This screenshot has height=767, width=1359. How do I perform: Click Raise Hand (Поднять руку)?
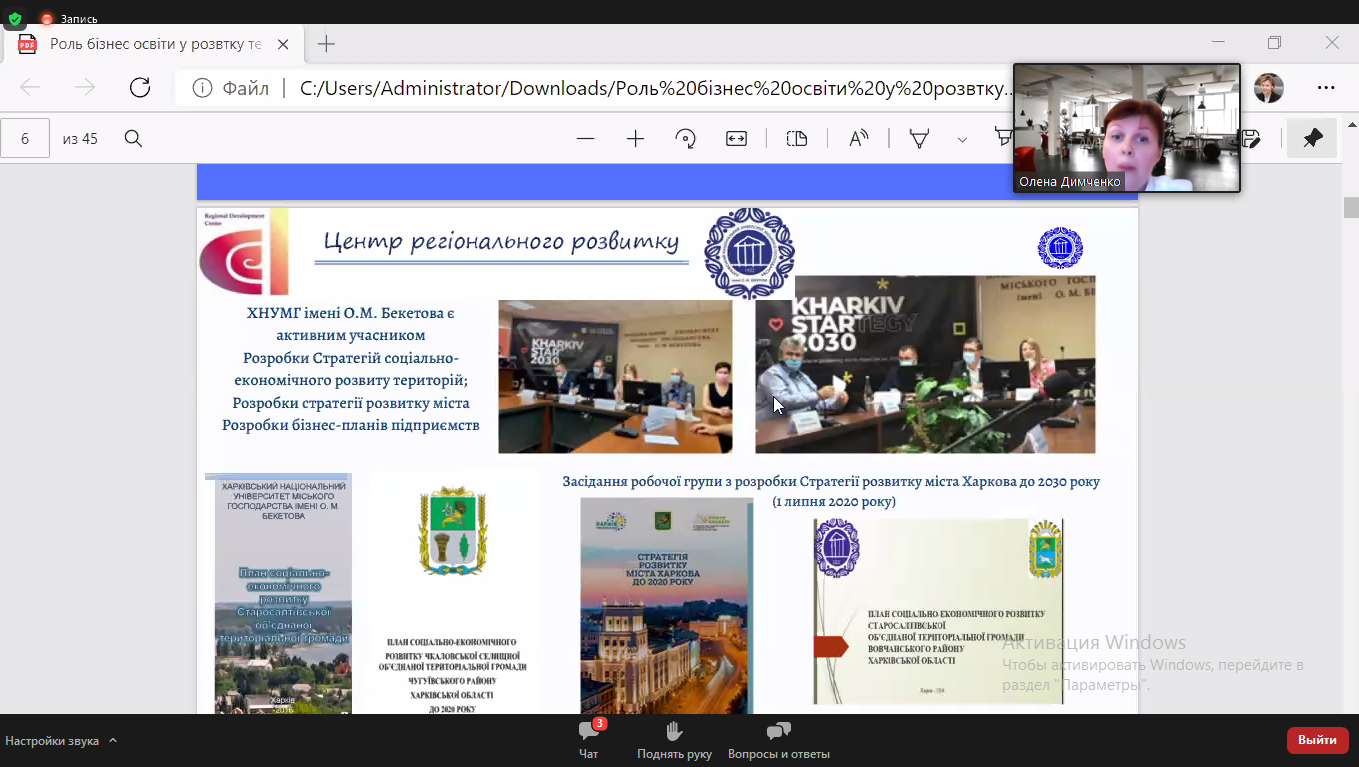click(675, 739)
